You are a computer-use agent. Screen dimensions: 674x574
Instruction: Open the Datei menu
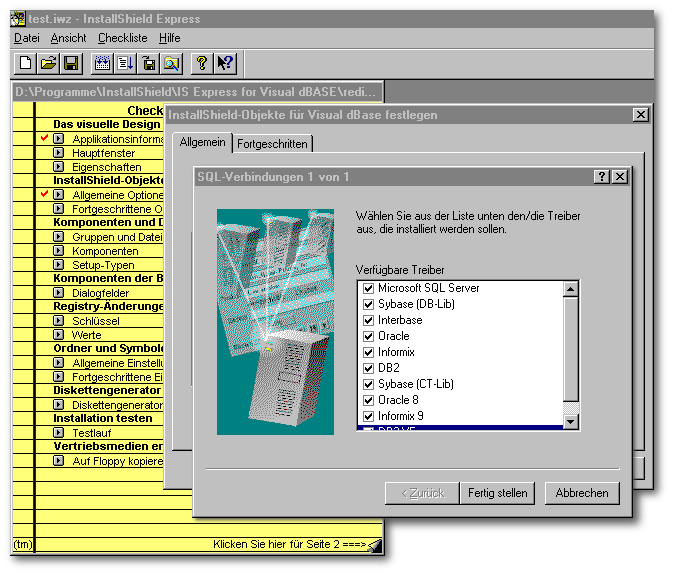tap(27, 38)
